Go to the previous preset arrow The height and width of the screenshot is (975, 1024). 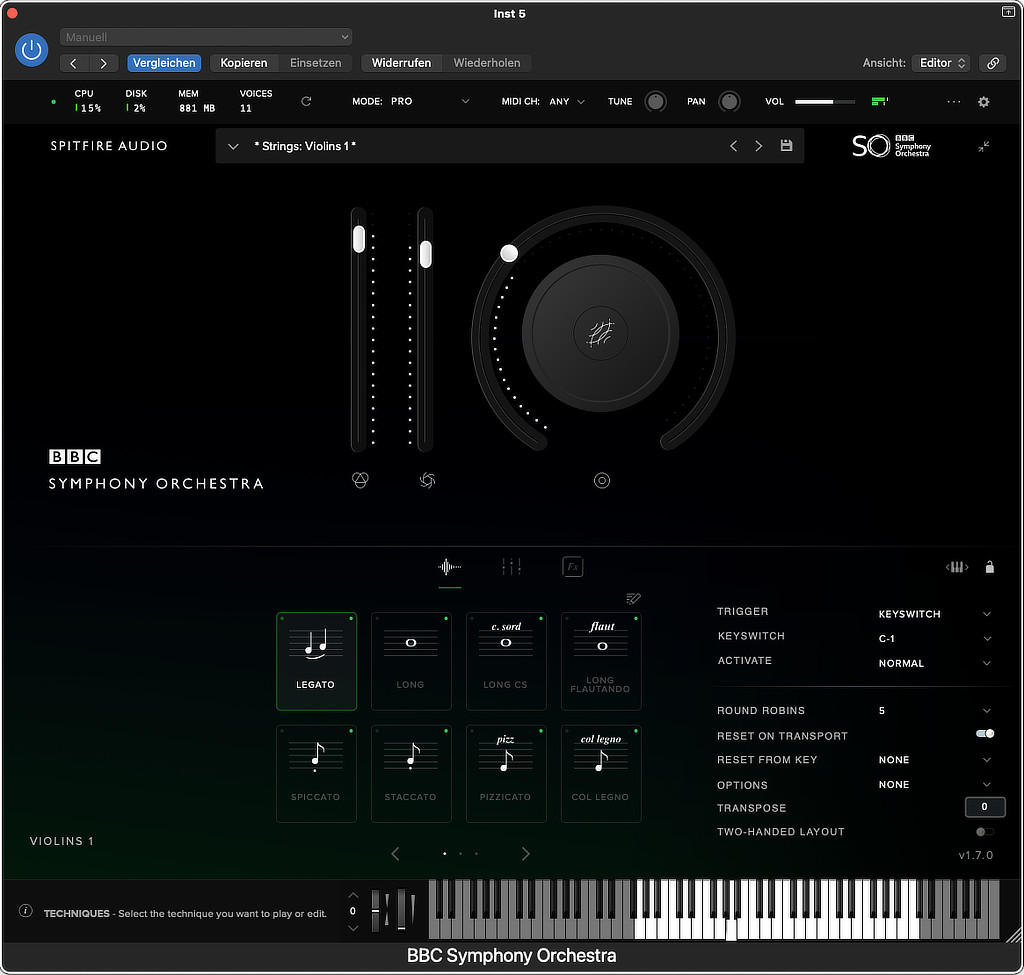(733, 146)
